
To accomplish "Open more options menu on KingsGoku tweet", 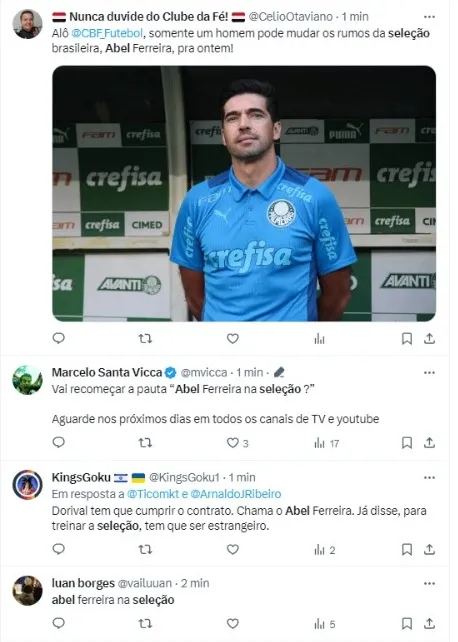I will (429, 478).
